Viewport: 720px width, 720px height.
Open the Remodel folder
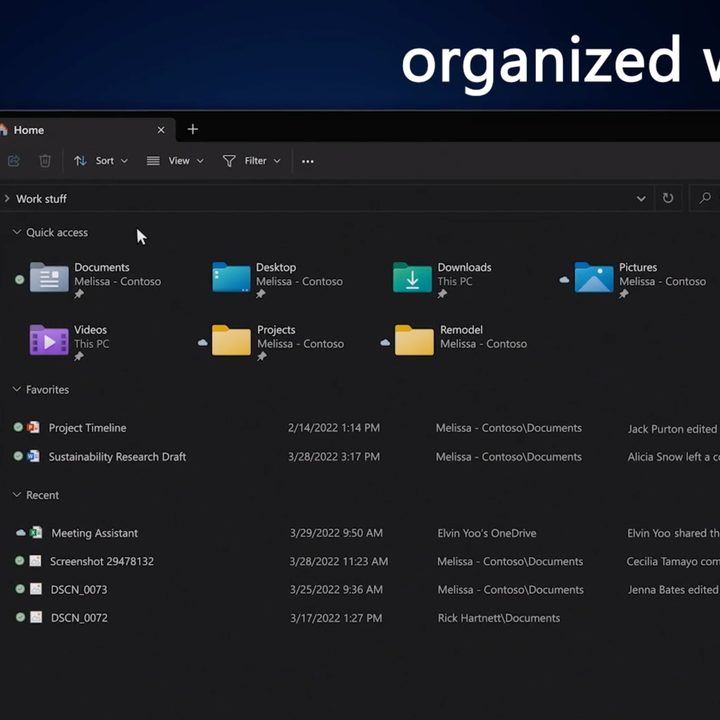[414, 340]
